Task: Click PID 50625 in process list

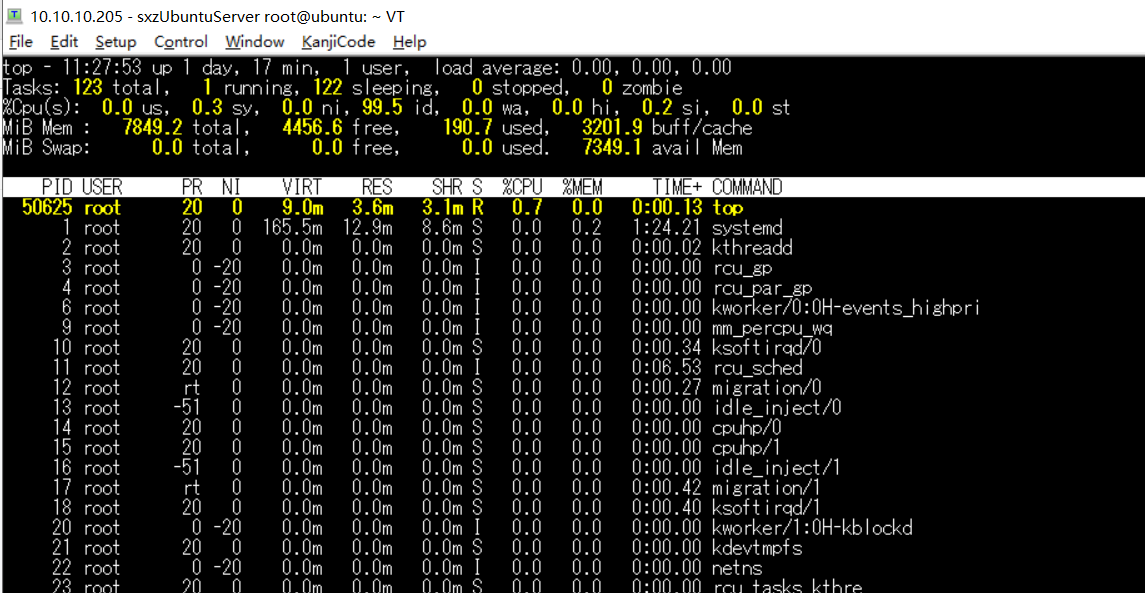Action: 47,208
